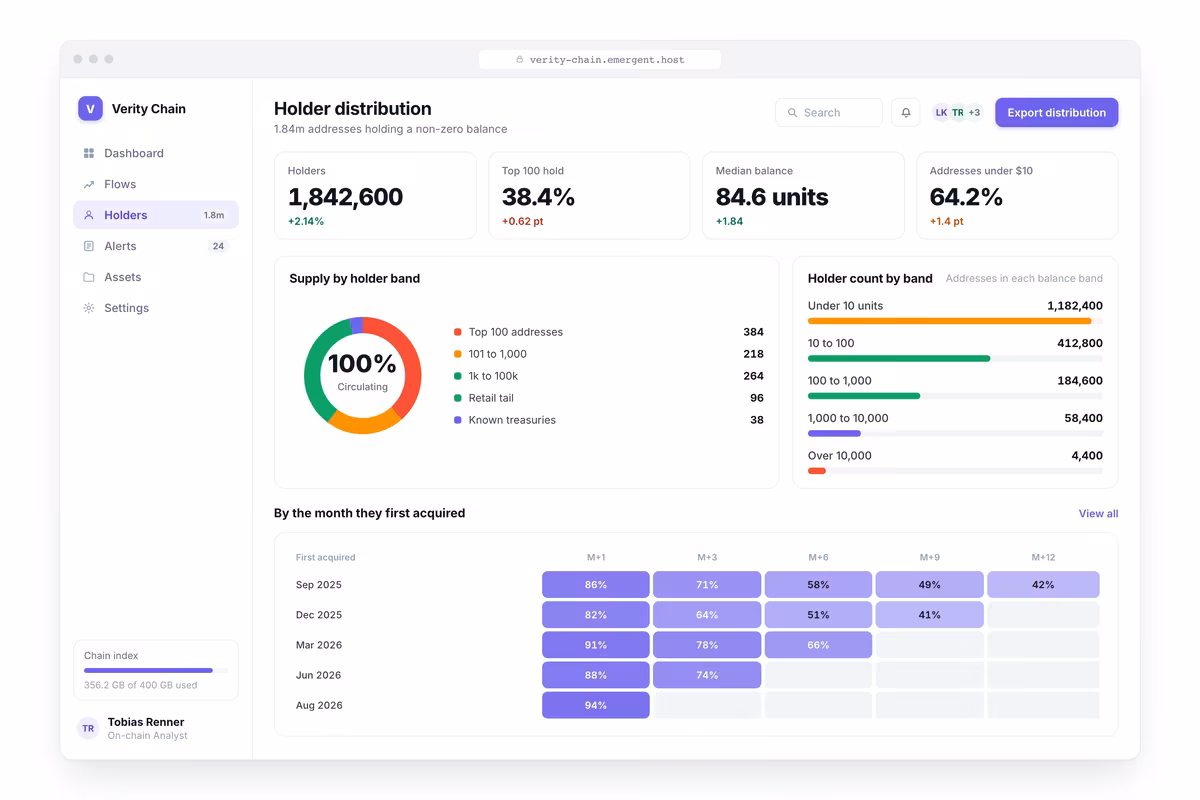Click the verity-chain.emergent.host address bar
The height and width of the screenshot is (800, 1200).
600,60
